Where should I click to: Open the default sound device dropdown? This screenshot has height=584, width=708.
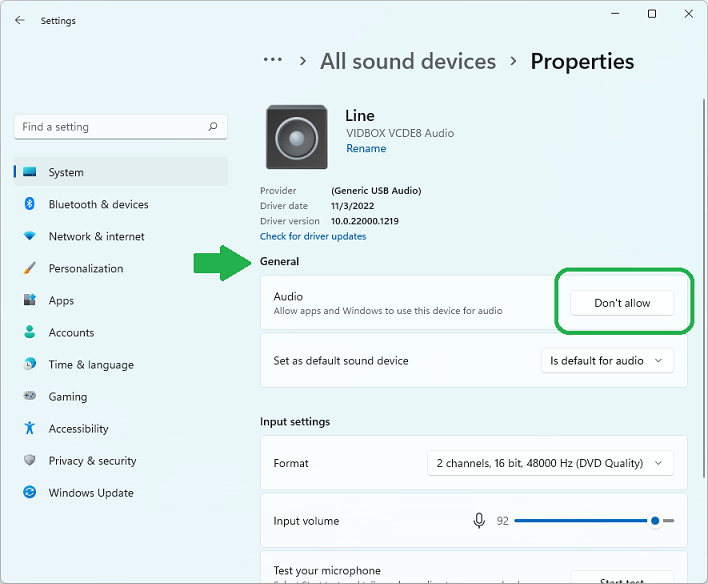(x=606, y=361)
